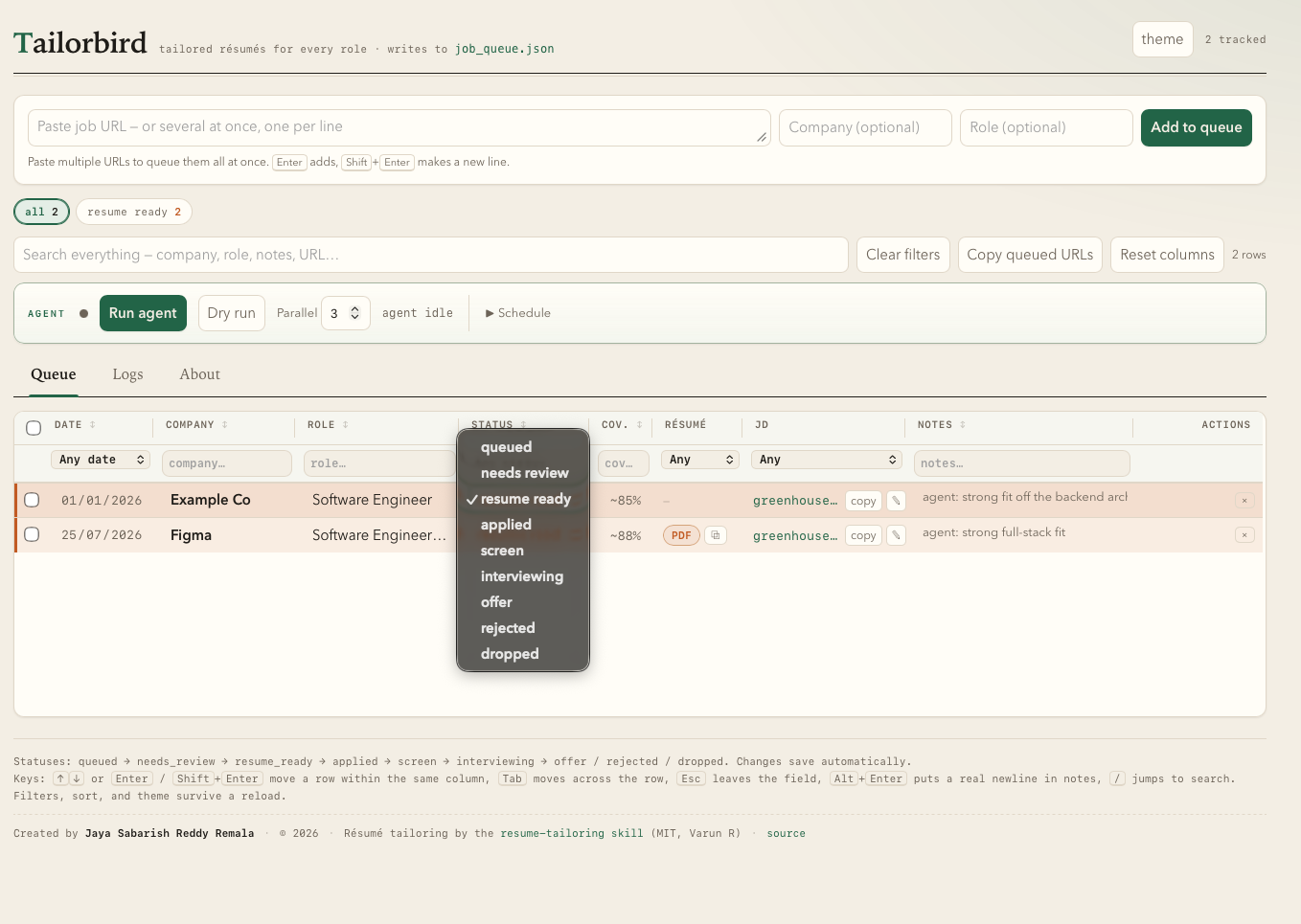
Task: Open Figma's PDF résumé badge
Action: point(681,536)
